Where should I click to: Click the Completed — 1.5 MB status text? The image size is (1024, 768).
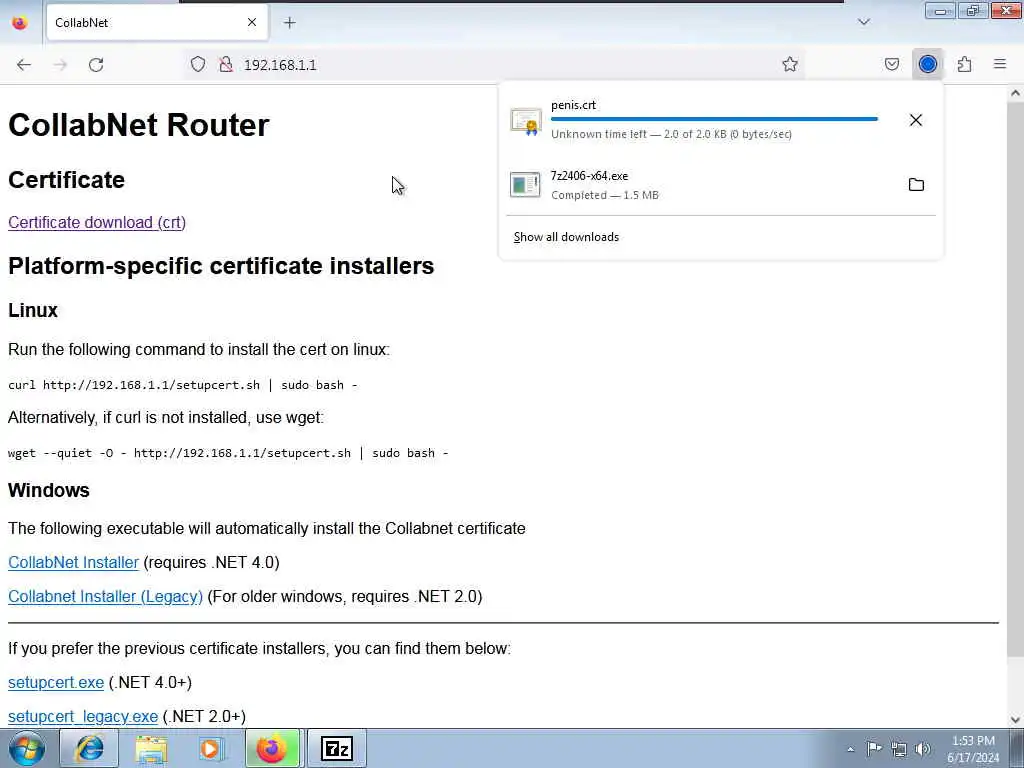605,195
